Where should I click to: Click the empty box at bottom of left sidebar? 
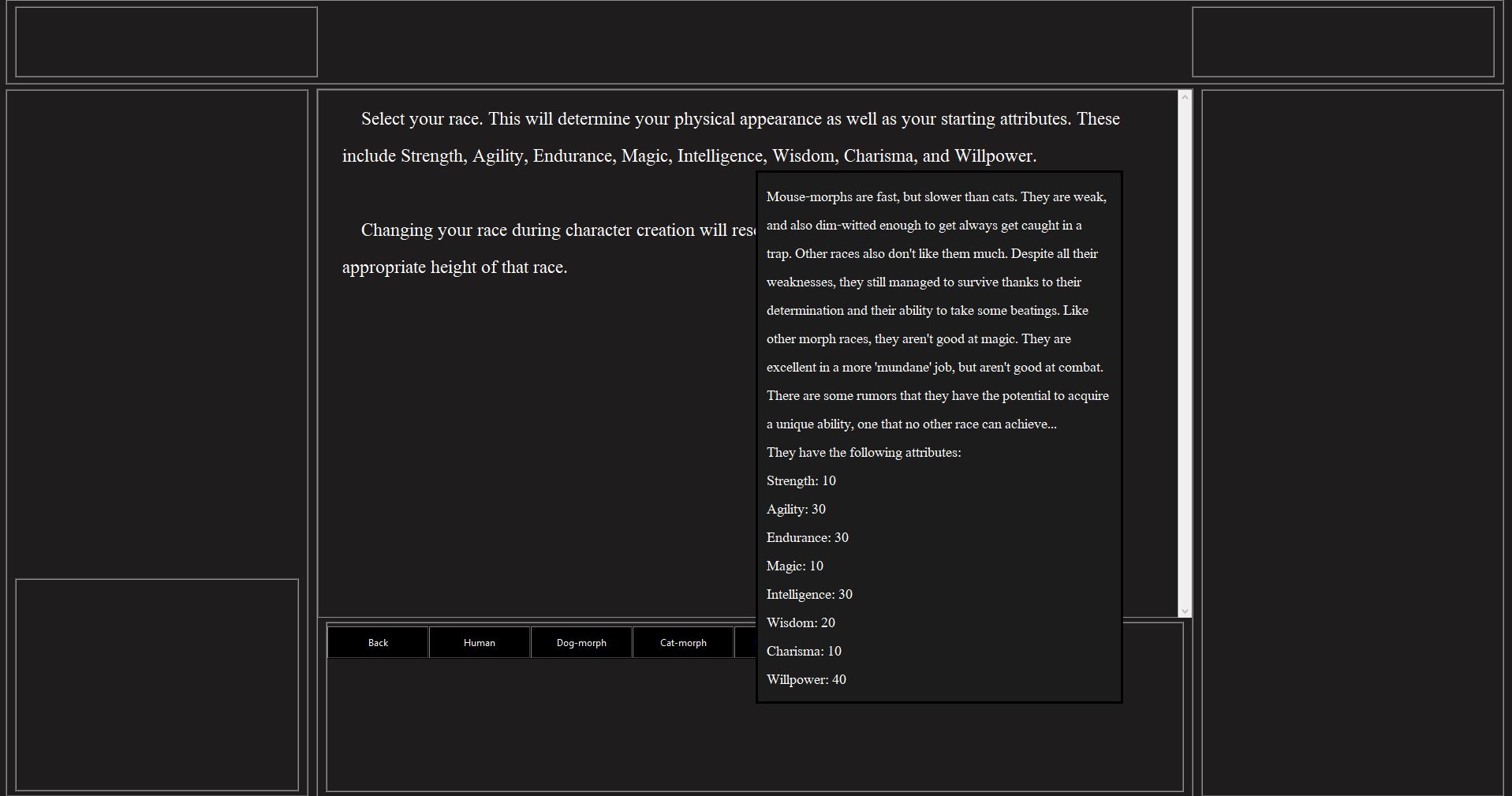(157, 684)
